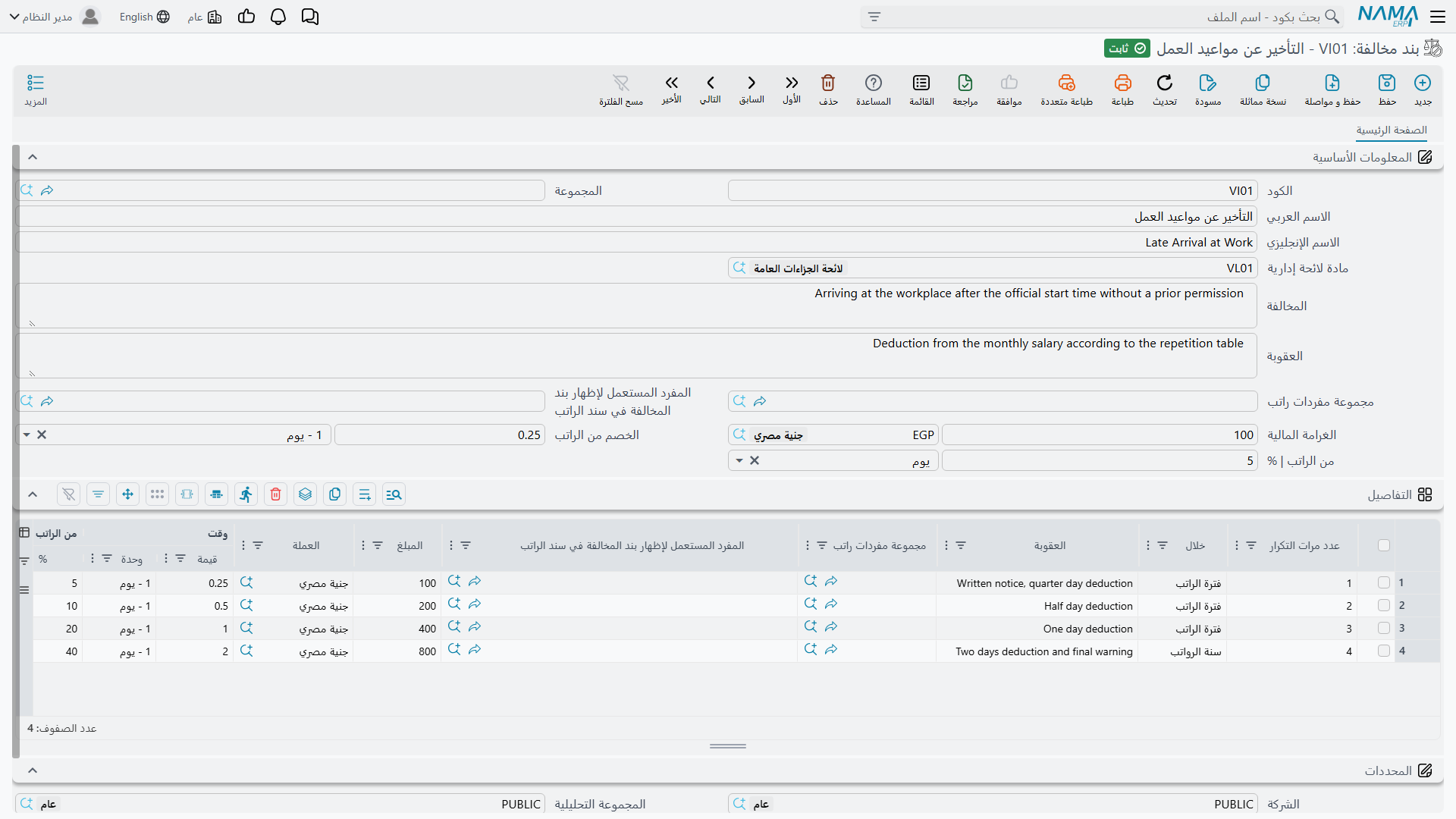Clear the 1 - يوم unit value X
1456x819 pixels.
(x=42, y=435)
